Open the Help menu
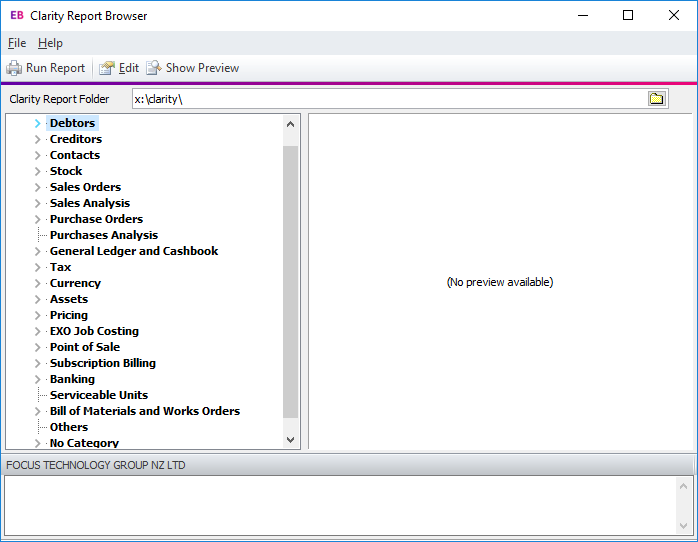The height and width of the screenshot is (542, 698). 50,43
